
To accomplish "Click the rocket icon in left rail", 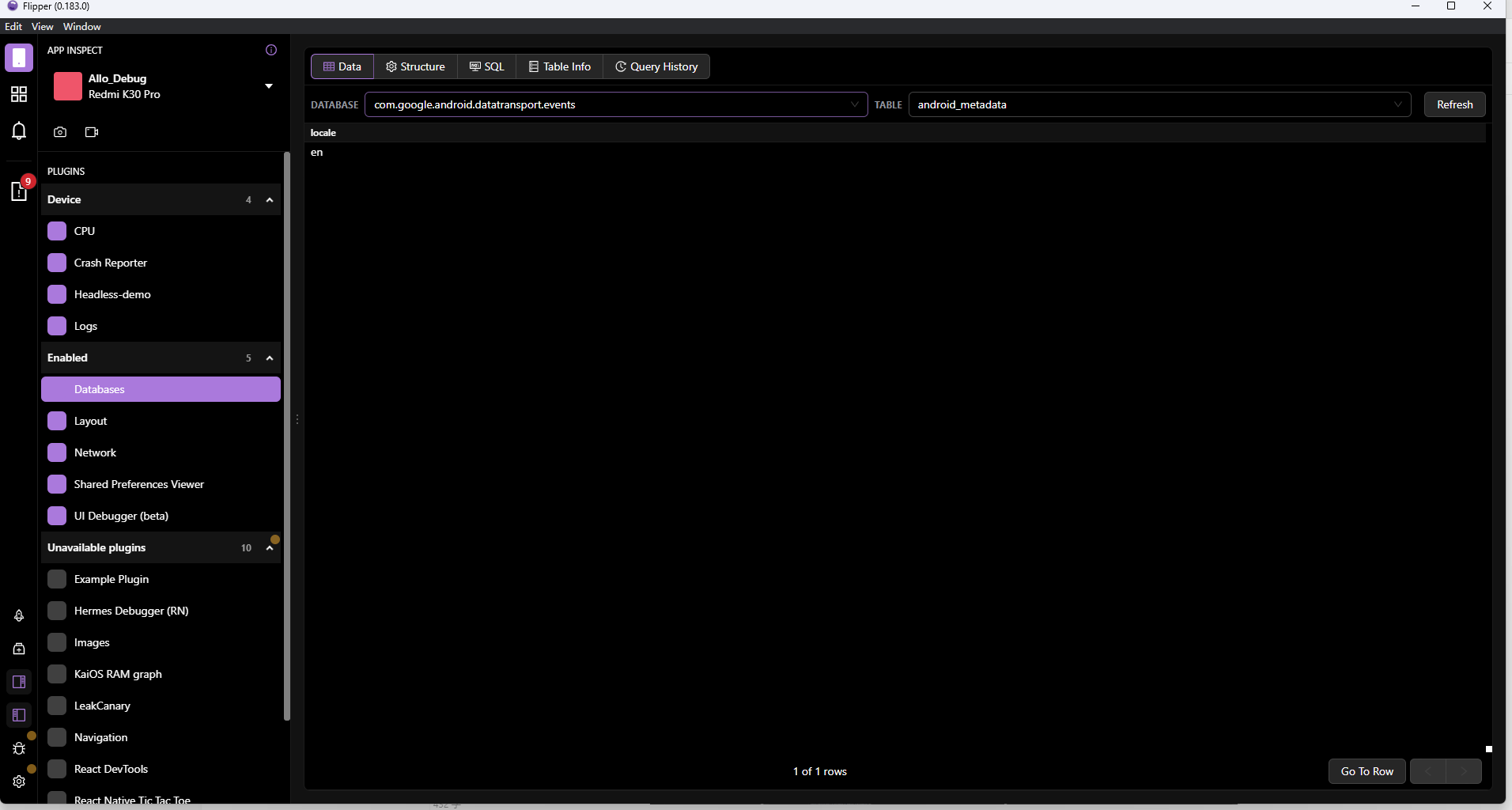I will pyautogui.click(x=19, y=615).
